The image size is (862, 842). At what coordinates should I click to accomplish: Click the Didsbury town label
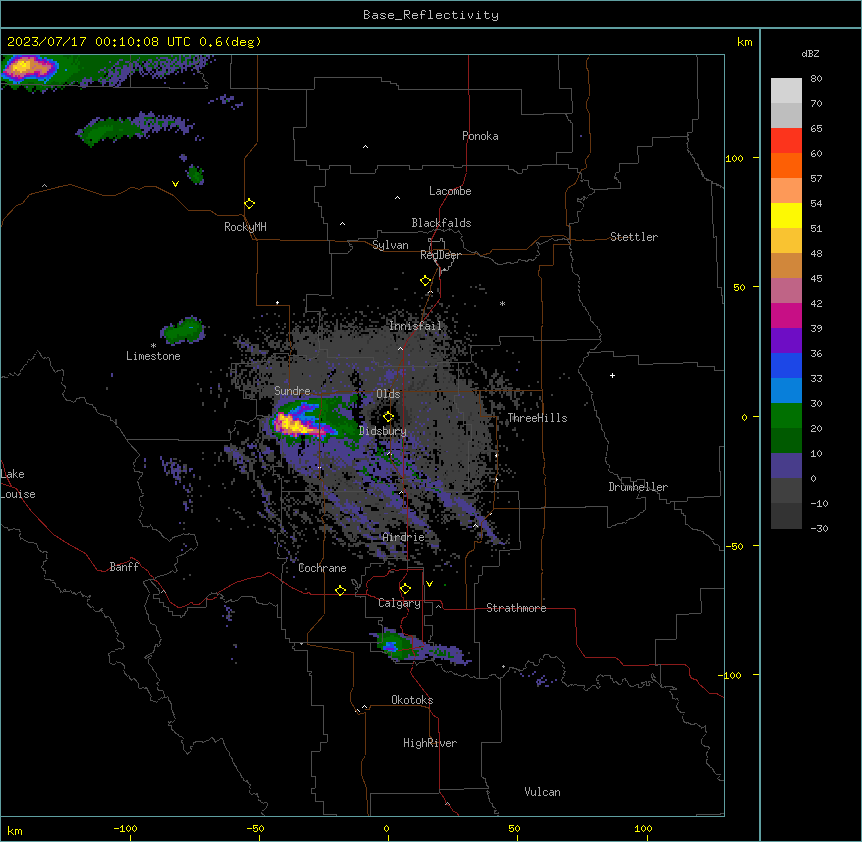(382, 431)
